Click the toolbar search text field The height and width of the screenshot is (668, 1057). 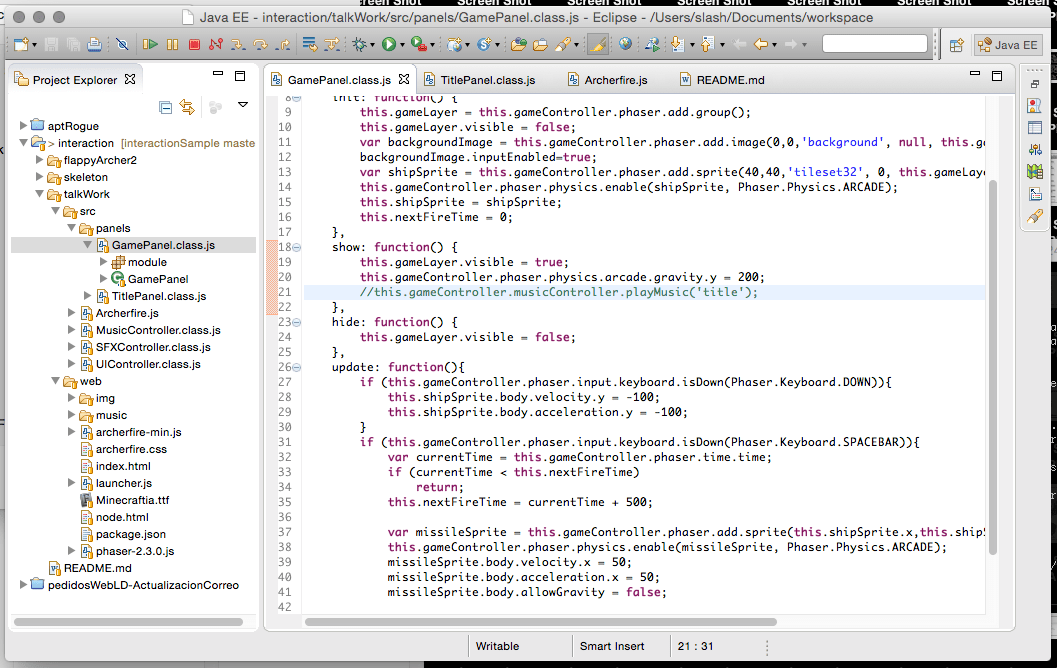[877, 43]
